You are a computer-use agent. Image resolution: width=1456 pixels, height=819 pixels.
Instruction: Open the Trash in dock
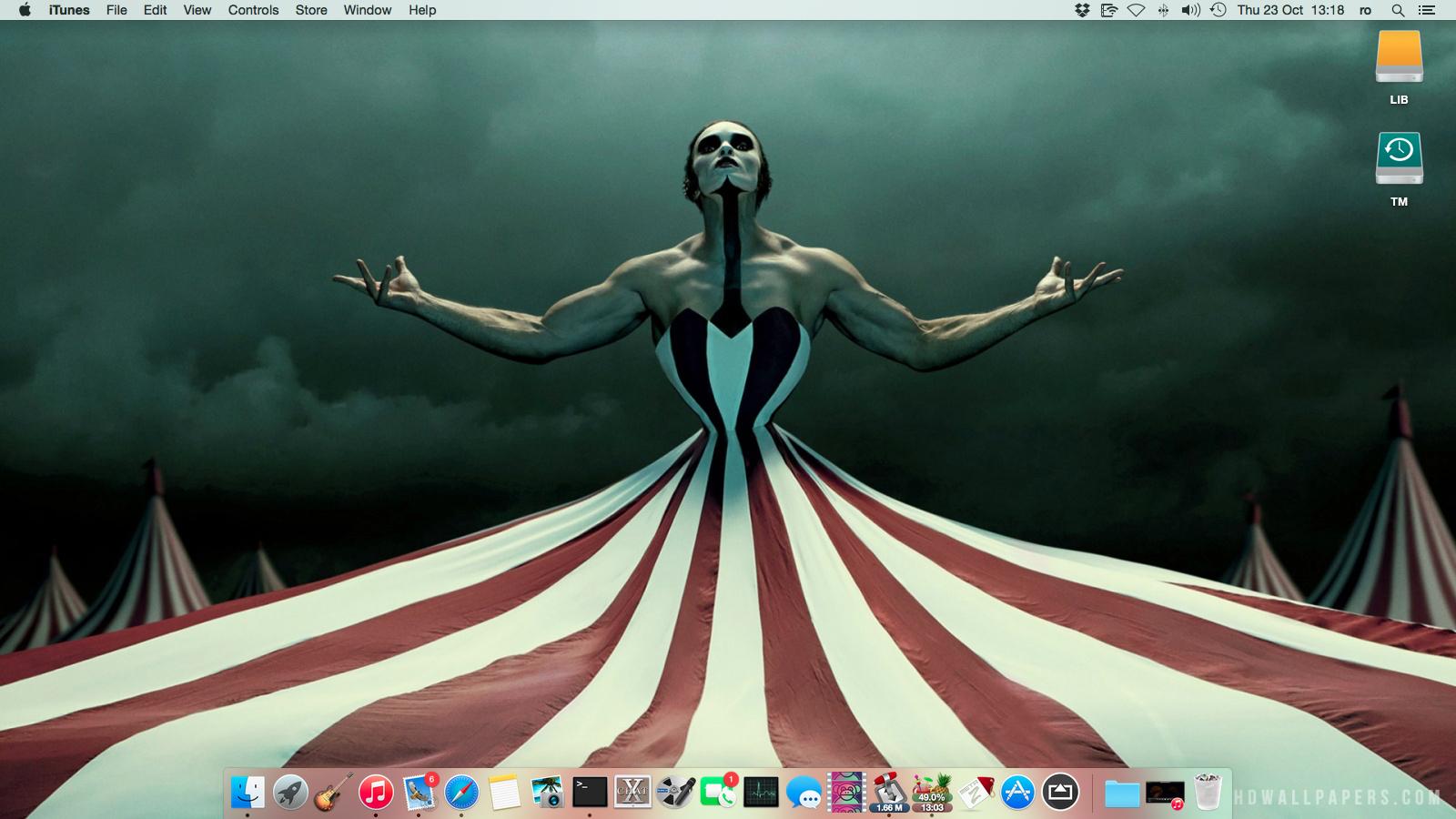click(x=1208, y=793)
